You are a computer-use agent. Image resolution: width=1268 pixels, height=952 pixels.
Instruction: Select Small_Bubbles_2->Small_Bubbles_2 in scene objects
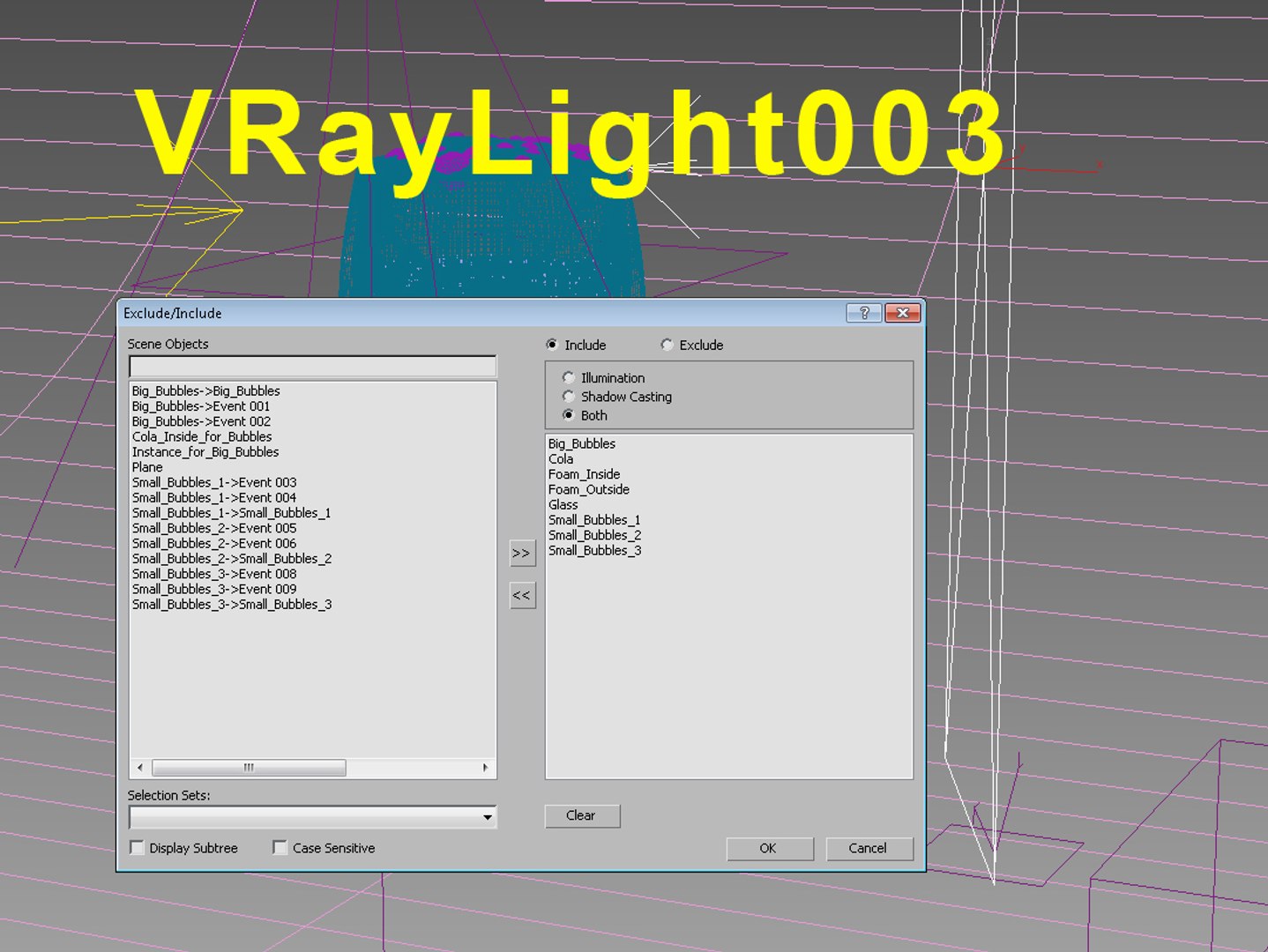click(x=232, y=559)
